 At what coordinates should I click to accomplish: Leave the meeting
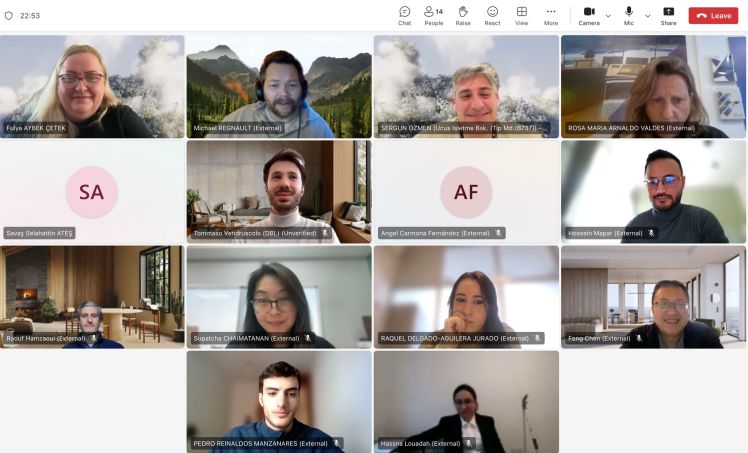[713, 15]
